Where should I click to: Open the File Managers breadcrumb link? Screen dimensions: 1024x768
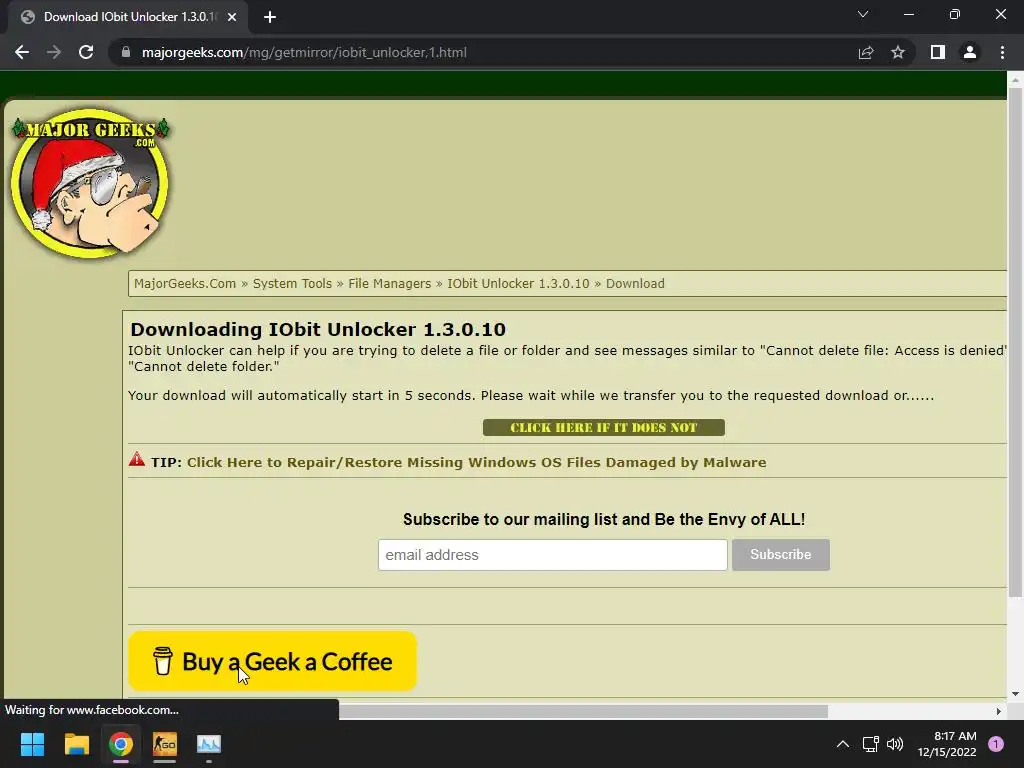(x=389, y=283)
